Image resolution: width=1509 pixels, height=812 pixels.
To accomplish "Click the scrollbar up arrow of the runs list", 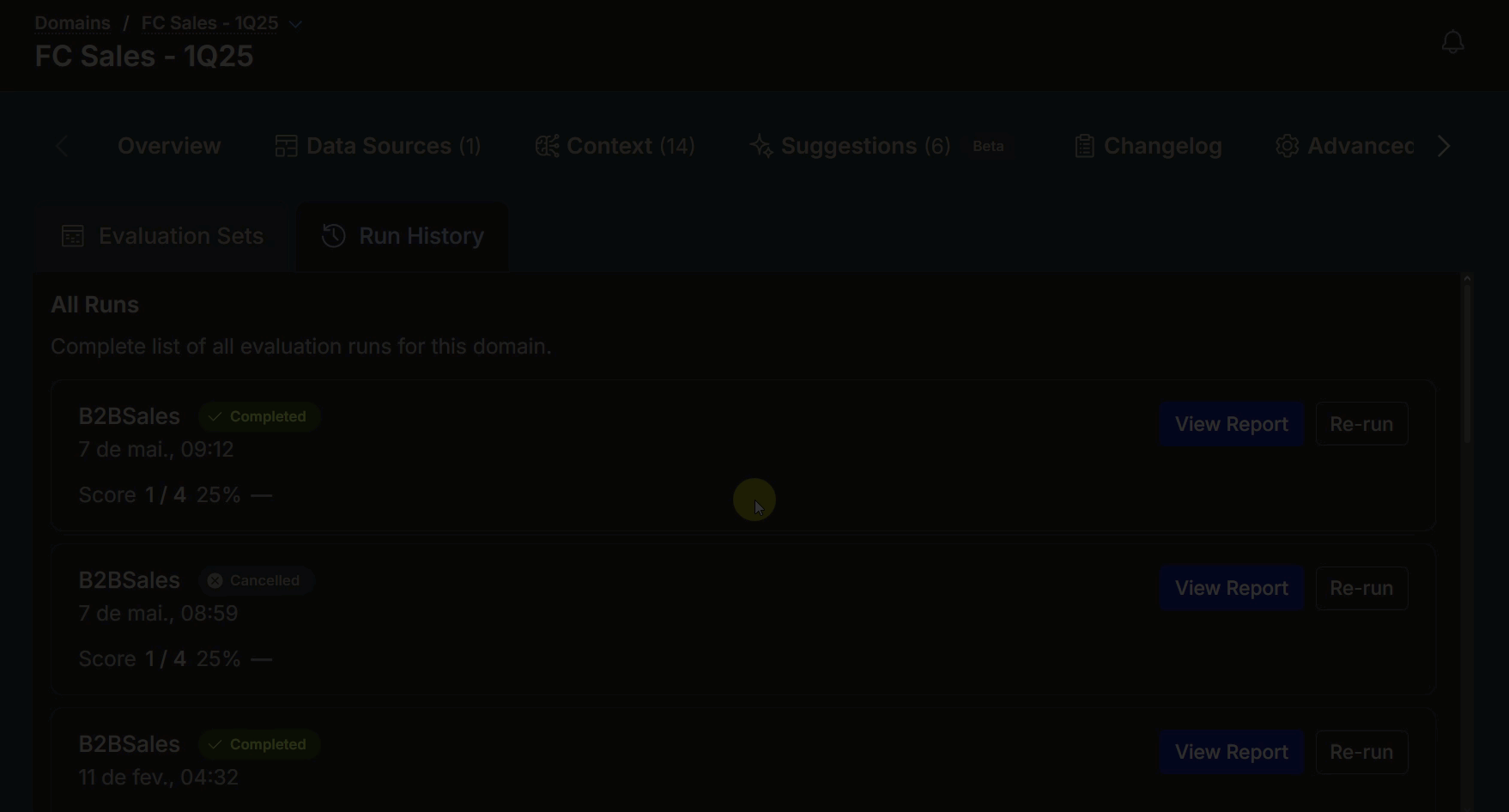I will pyautogui.click(x=1467, y=278).
